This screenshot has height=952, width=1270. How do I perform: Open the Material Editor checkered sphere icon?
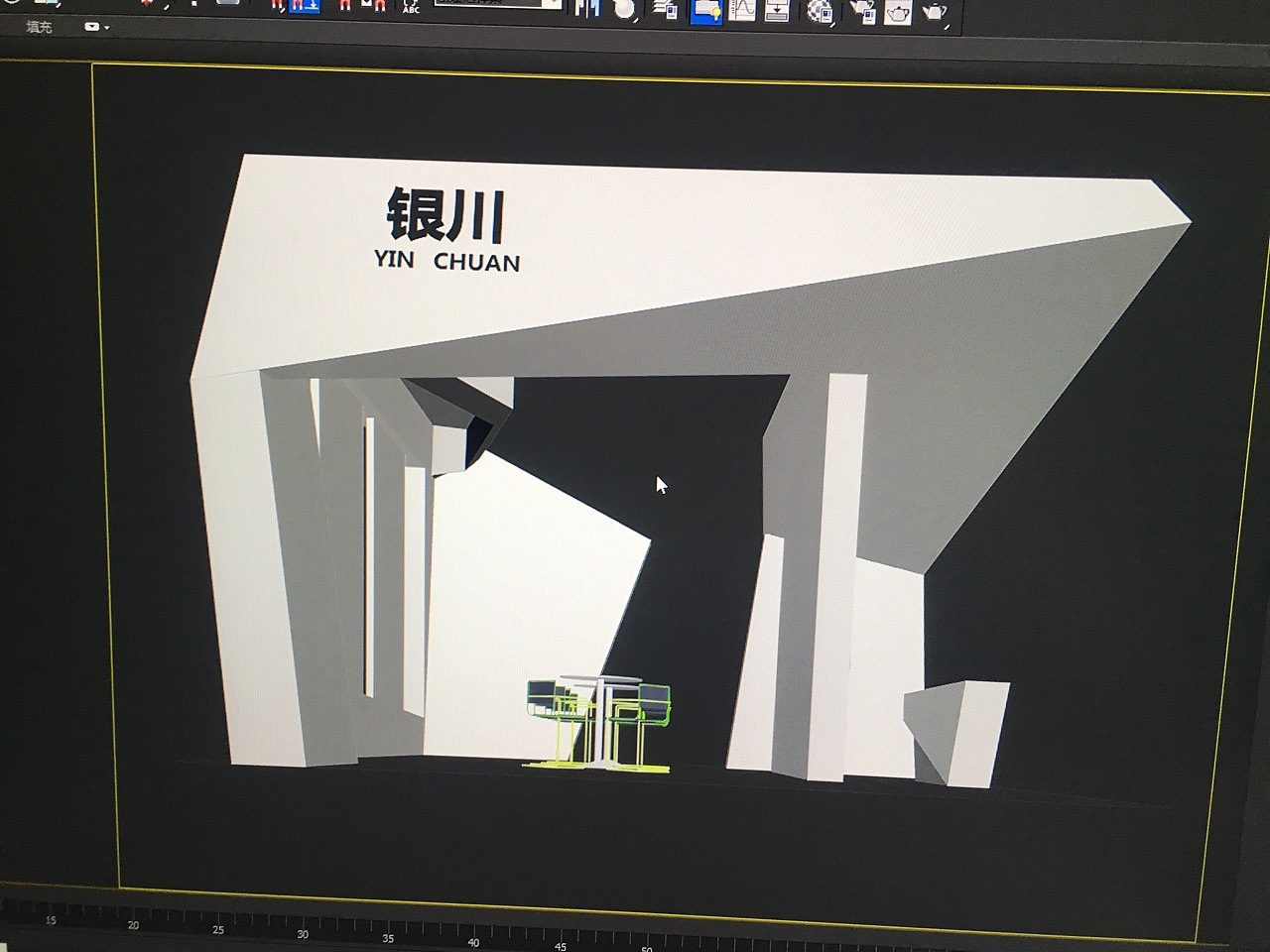(x=821, y=11)
